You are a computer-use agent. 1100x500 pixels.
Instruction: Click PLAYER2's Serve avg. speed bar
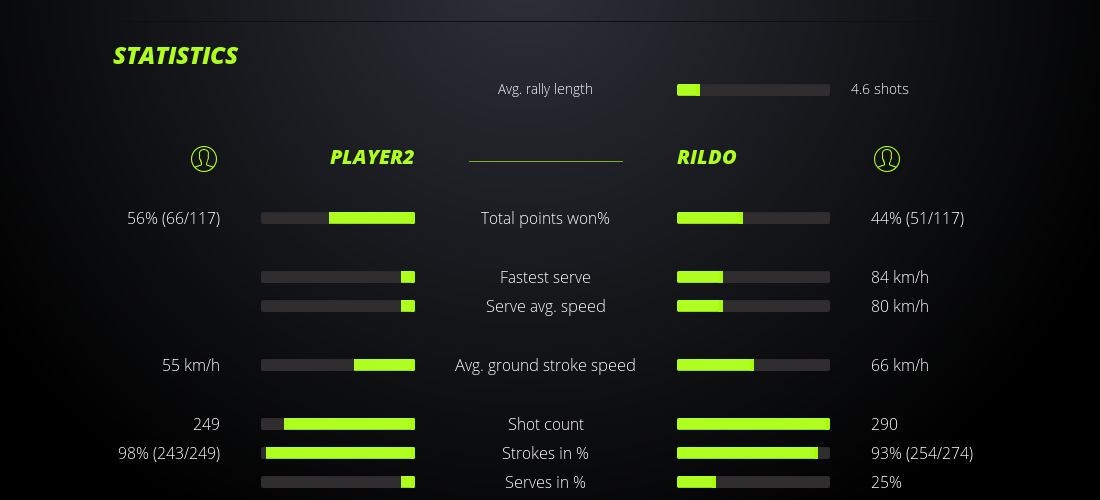pos(338,306)
